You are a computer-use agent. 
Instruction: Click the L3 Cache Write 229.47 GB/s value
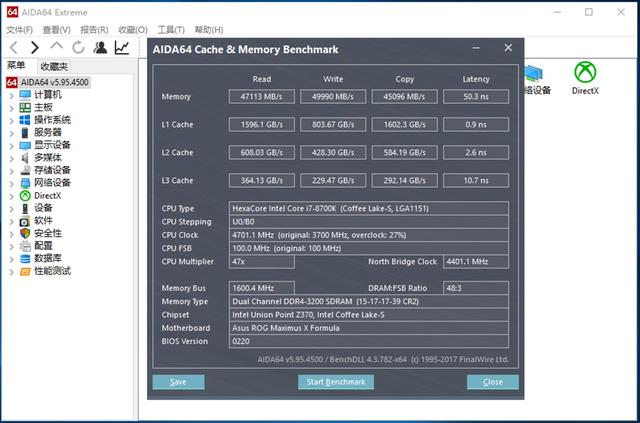[x=333, y=180]
